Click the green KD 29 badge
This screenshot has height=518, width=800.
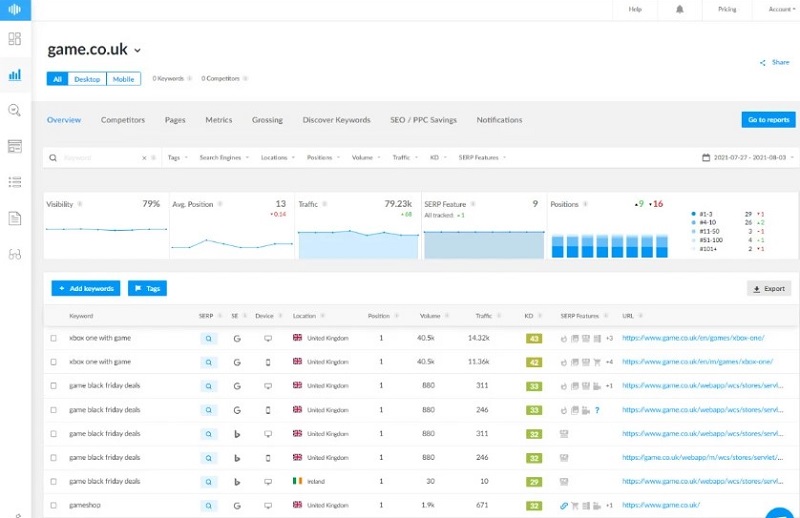534,482
